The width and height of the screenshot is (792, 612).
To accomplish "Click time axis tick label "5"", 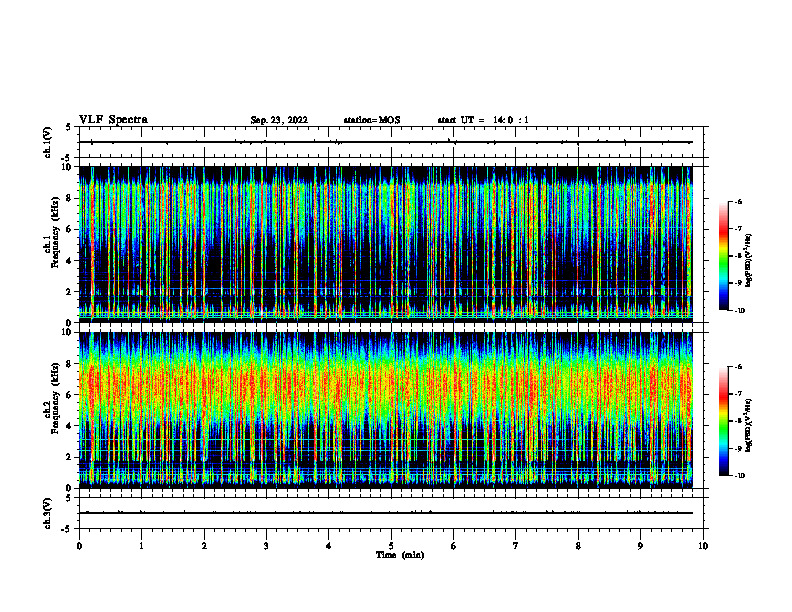I will 391,546.
